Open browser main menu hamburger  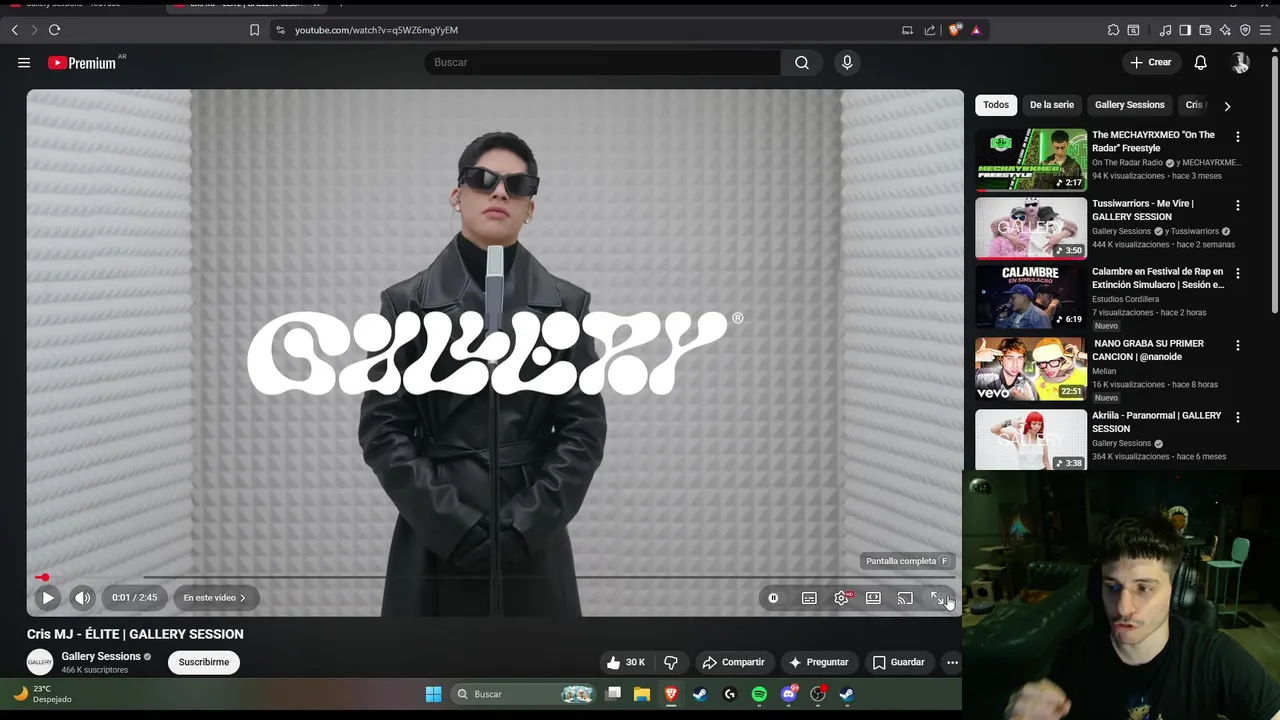click(x=1266, y=30)
